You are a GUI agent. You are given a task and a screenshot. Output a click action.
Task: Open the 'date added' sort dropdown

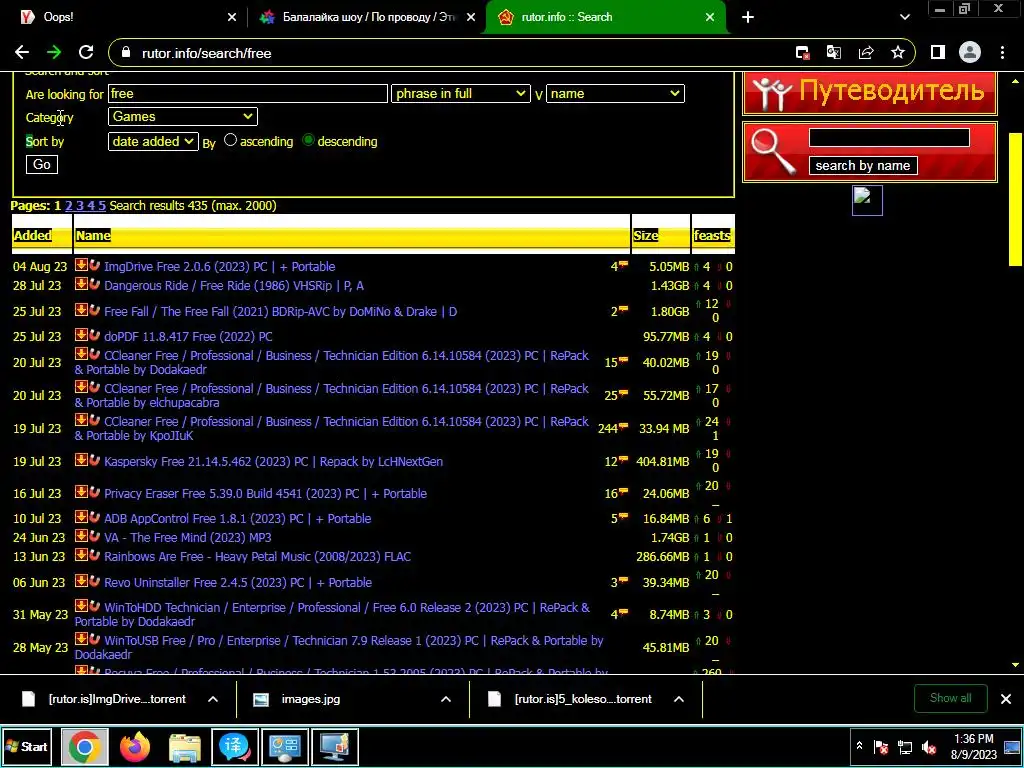click(x=153, y=141)
